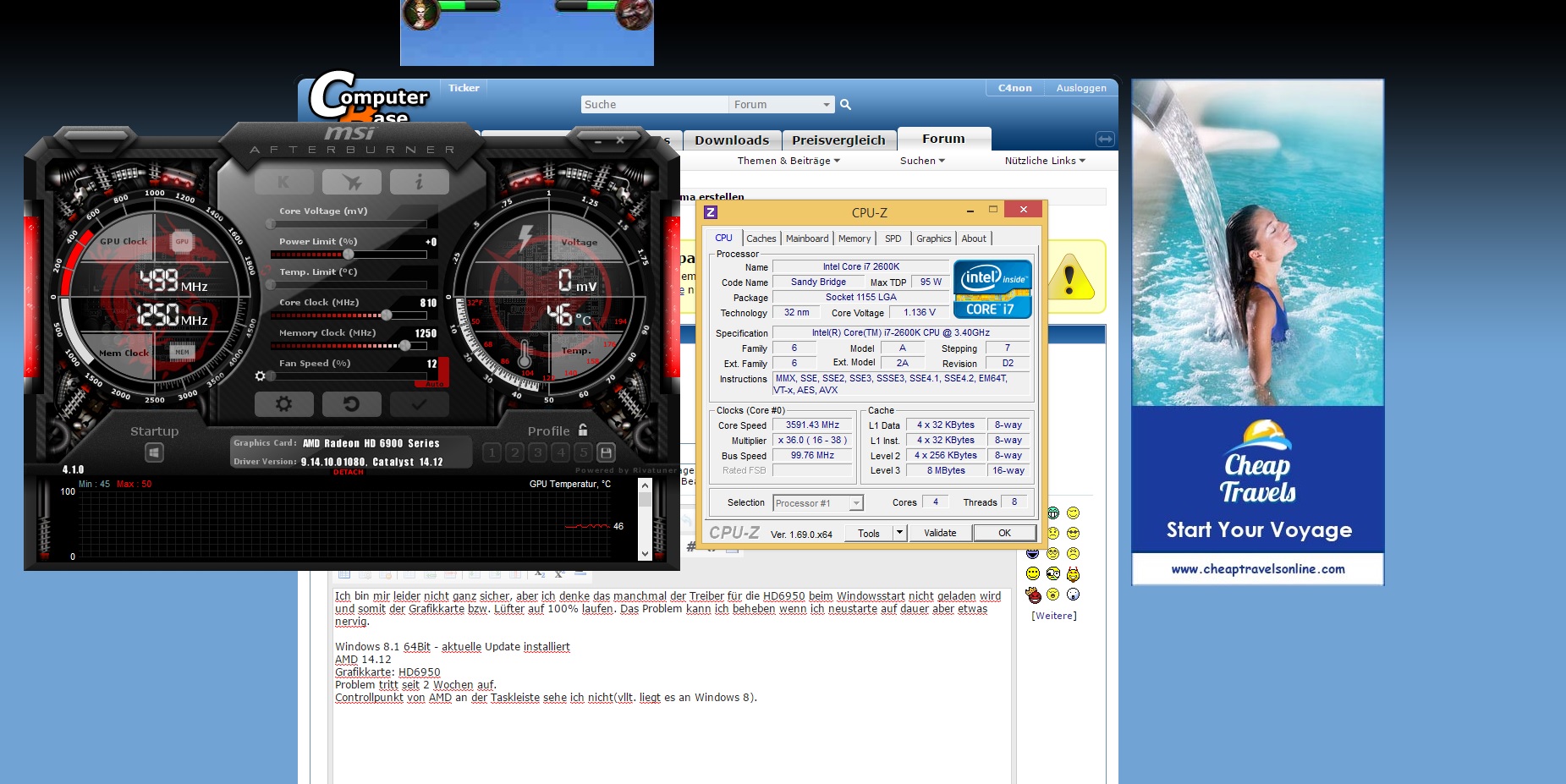Image resolution: width=1566 pixels, height=784 pixels.
Task: Insert the pale white-faced smiley
Action: coord(1073,595)
